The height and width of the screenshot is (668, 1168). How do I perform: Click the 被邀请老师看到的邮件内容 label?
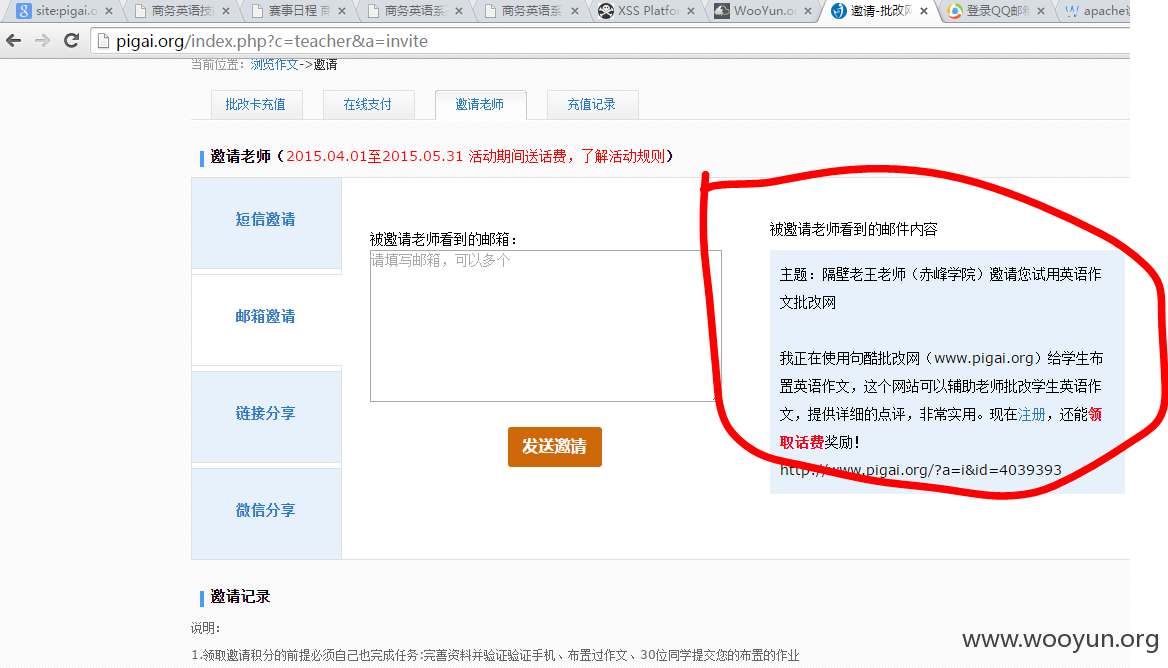[x=854, y=229]
